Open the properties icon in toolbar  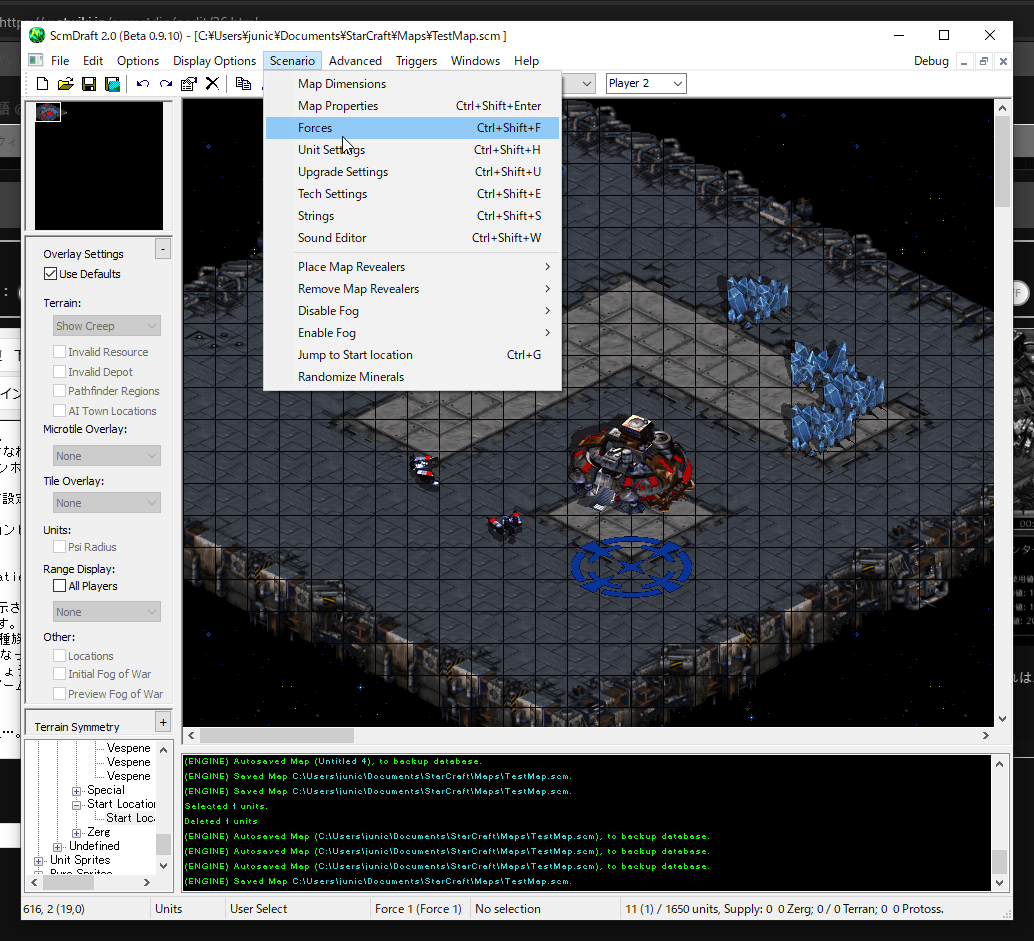point(188,84)
